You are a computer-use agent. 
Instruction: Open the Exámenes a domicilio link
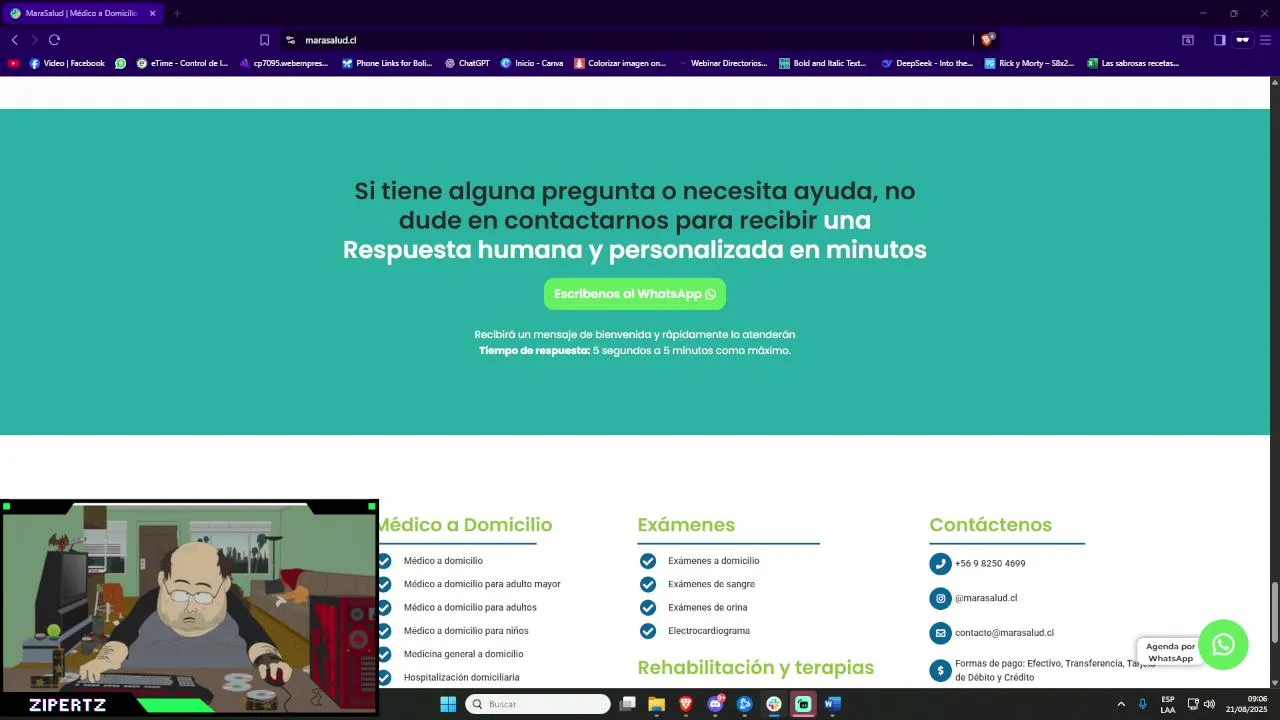click(x=713, y=561)
